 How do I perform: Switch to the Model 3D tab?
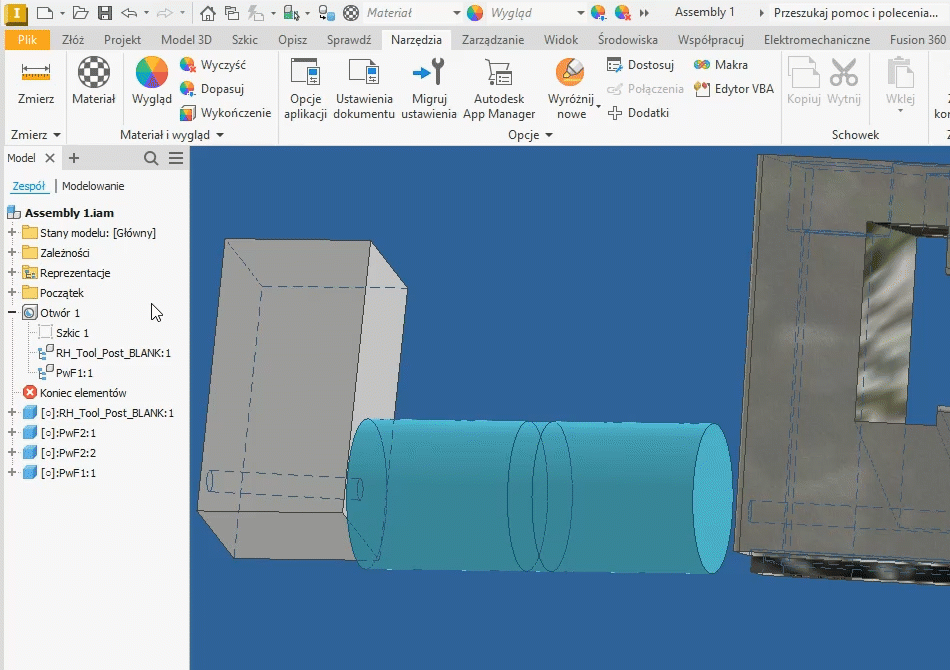pos(187,40)
